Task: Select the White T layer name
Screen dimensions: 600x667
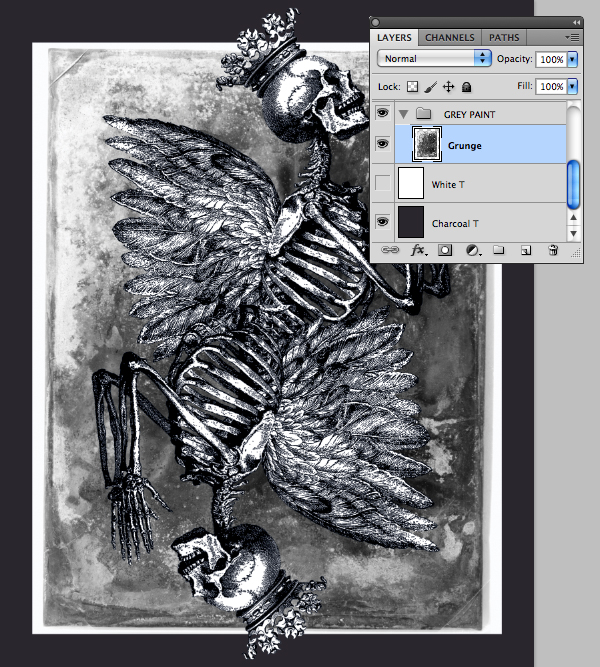Action: coord(448,185)
